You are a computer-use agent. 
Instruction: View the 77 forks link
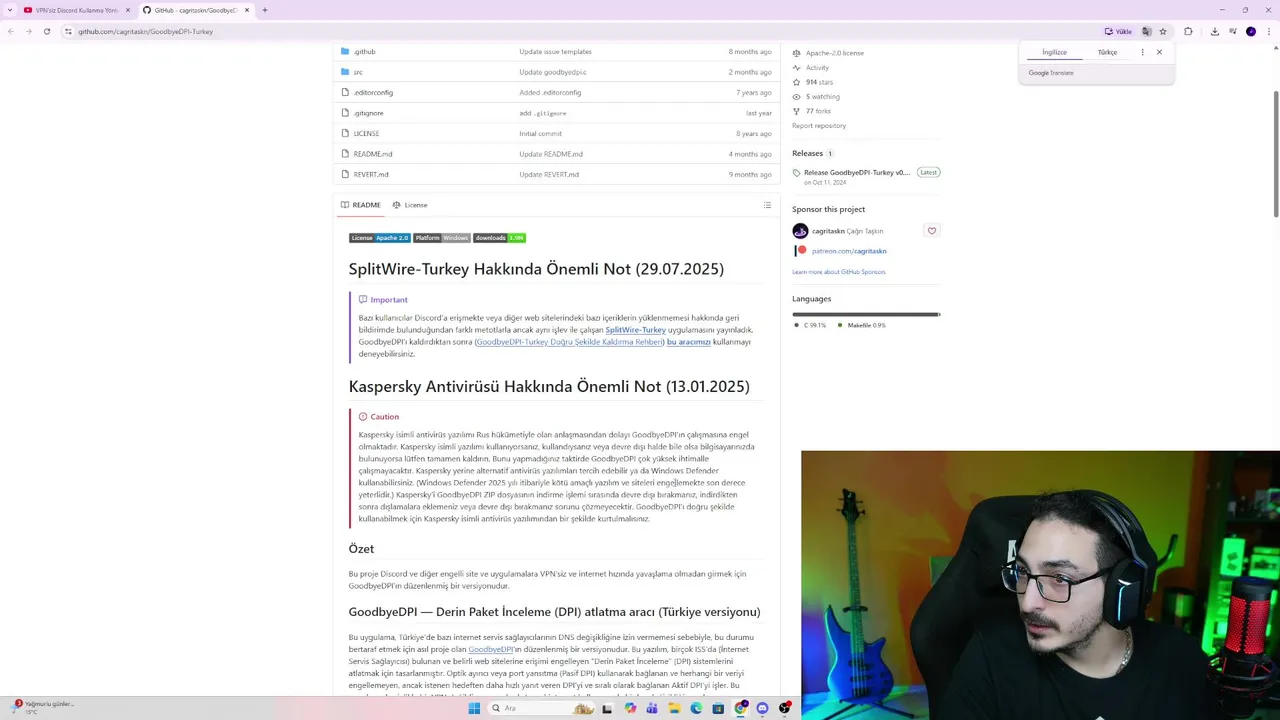click(812, 111)
